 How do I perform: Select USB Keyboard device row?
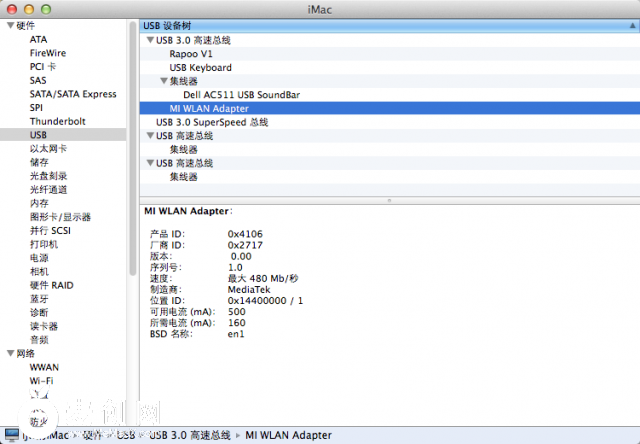coord(200,68)
